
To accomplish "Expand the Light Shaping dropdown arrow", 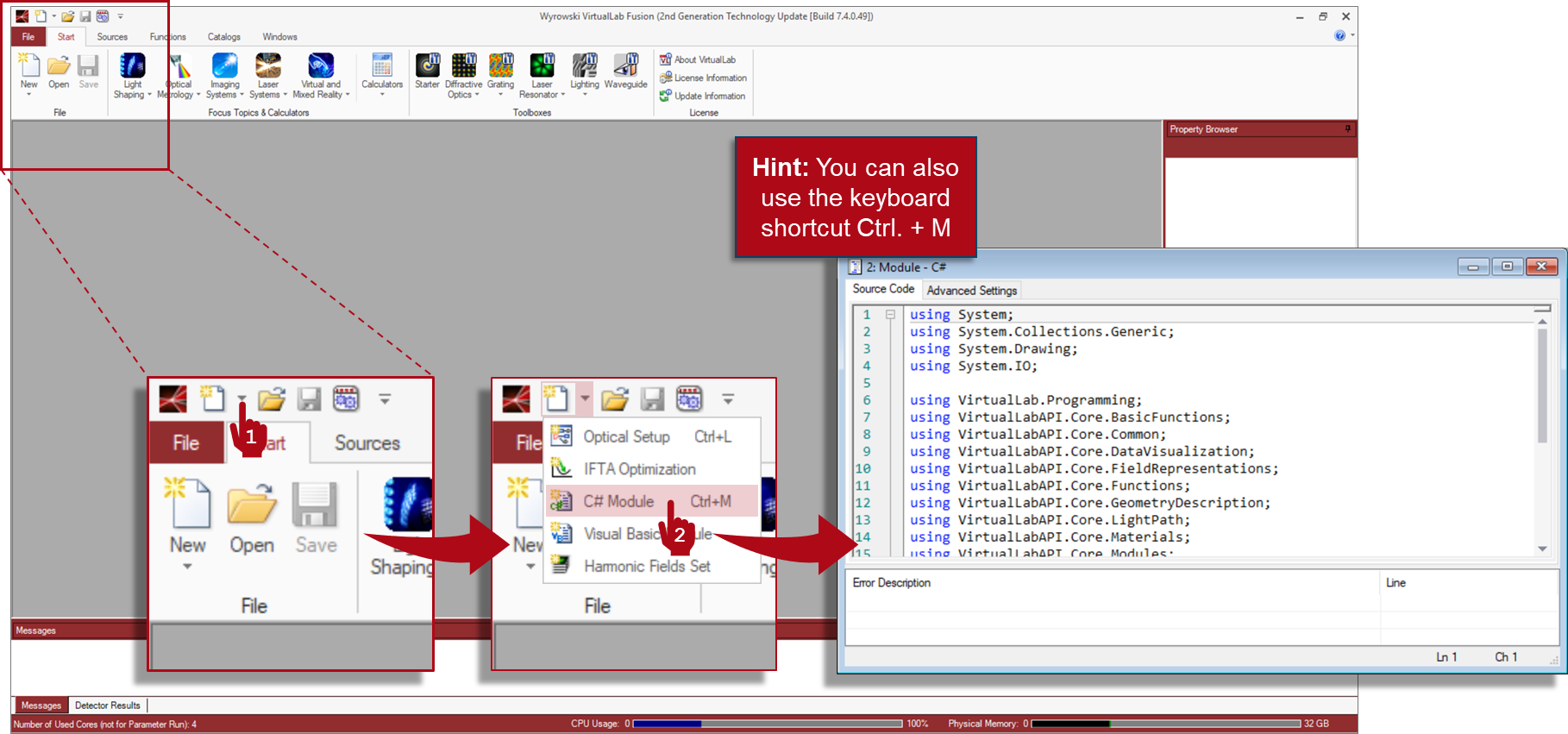I will [149, 95].
